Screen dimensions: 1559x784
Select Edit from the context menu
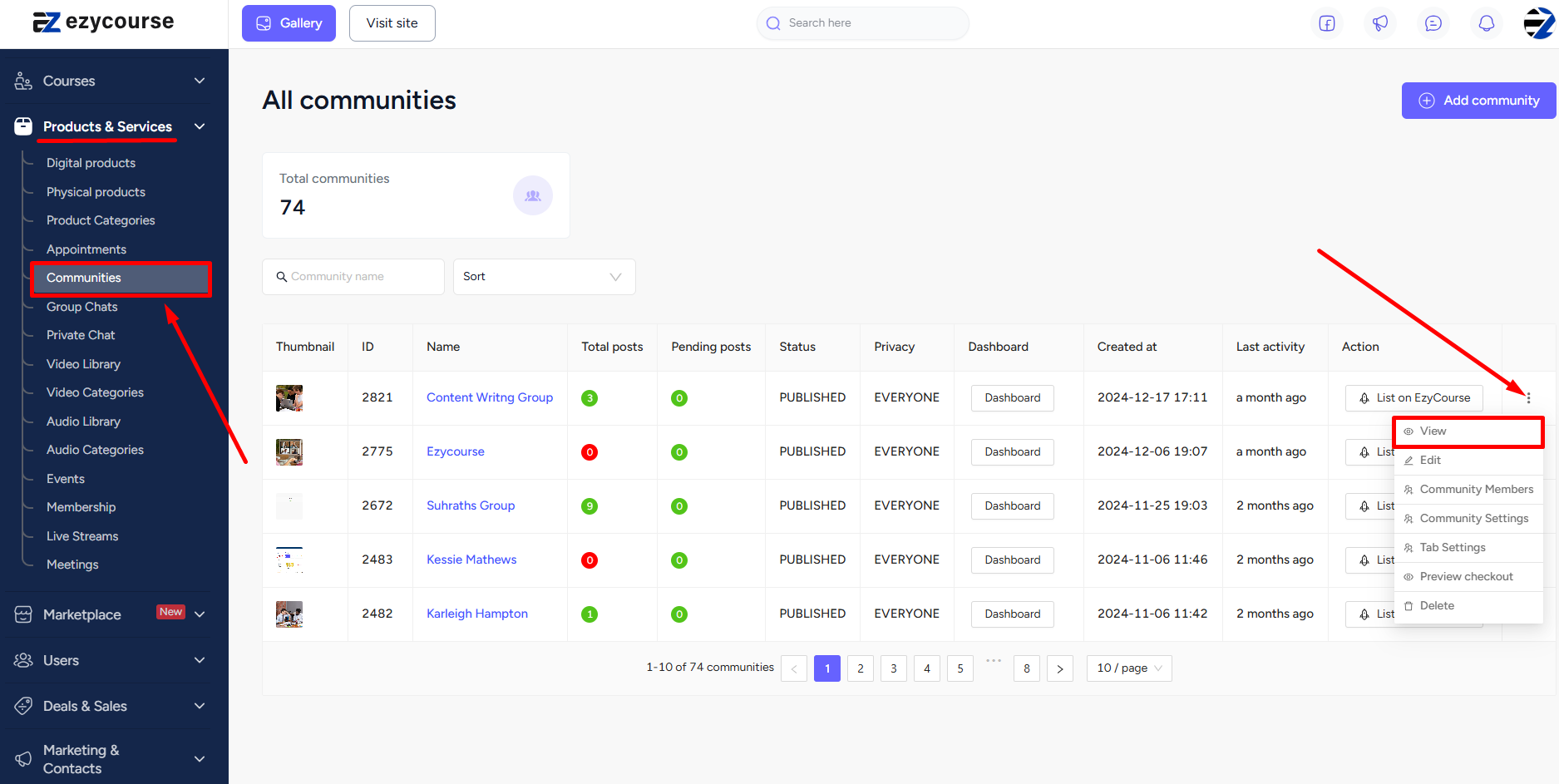[x=1468, y=461]
